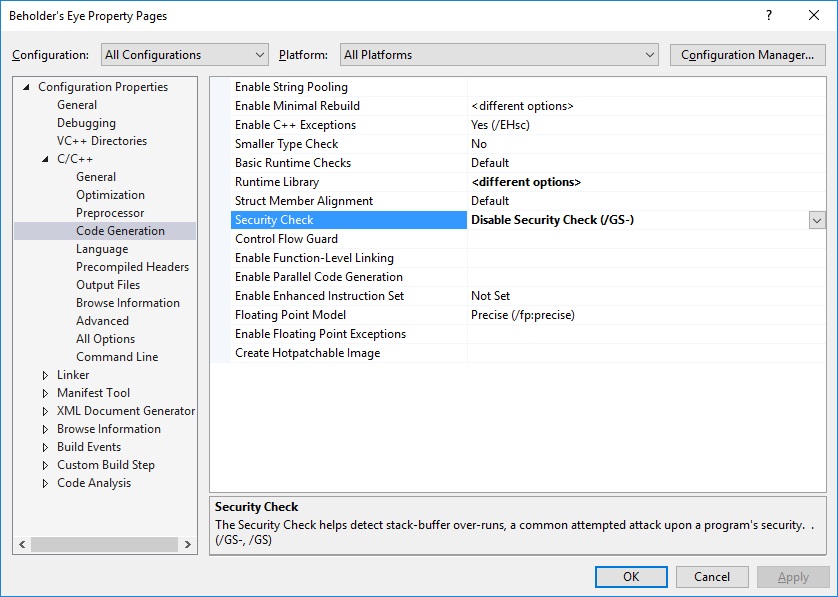Click the Cancel button

coord(712,577)
